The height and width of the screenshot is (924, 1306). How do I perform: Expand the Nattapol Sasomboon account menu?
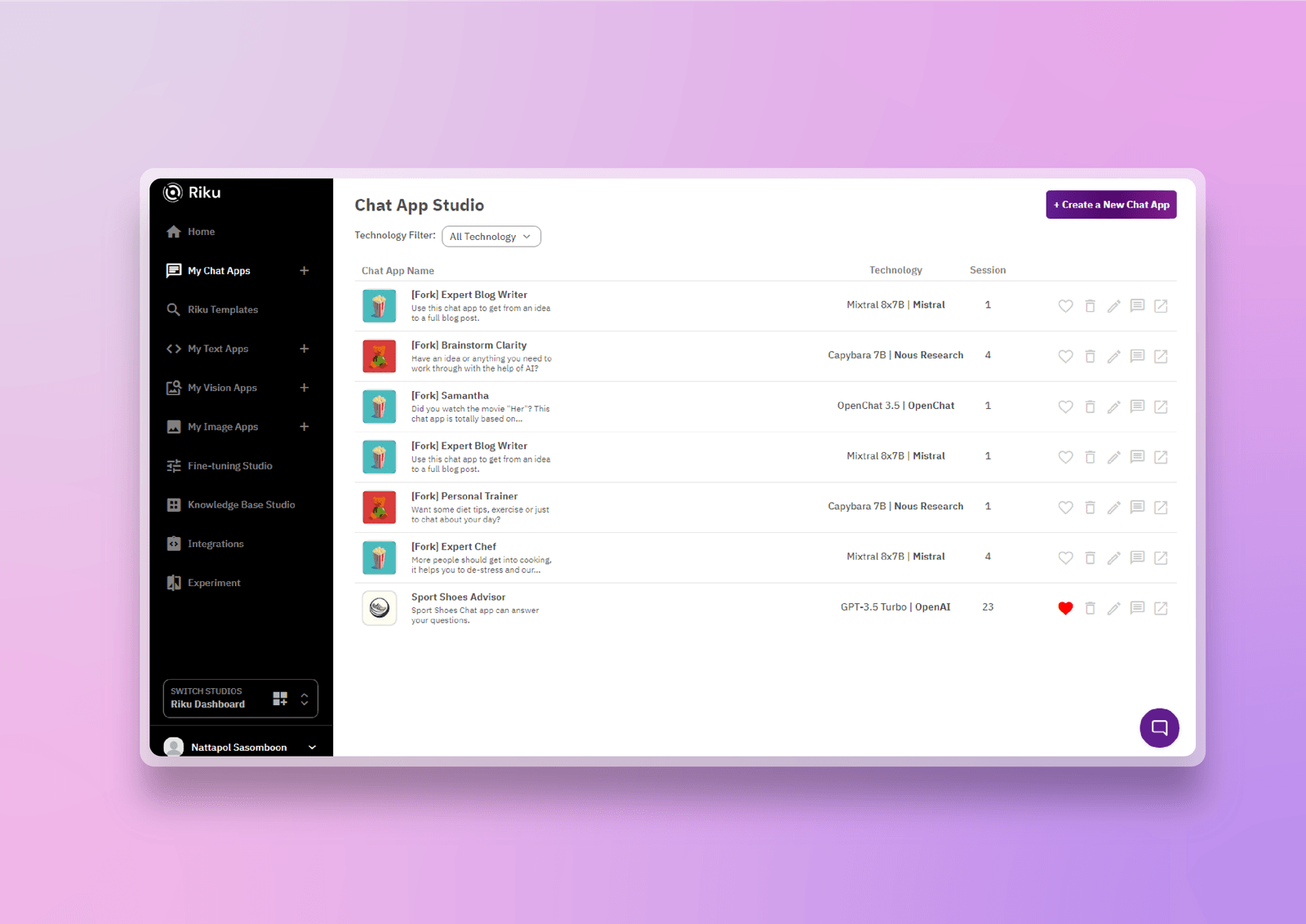[311, 746]
